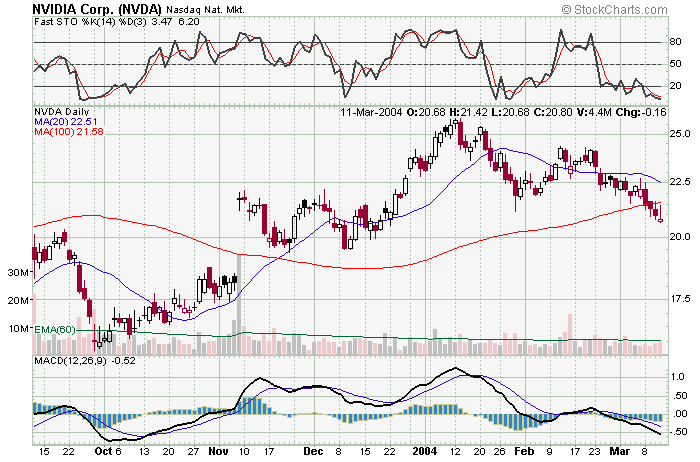700x462 pixels.
Task: Click the 30M volume axis label
Action: pos(18,272)
